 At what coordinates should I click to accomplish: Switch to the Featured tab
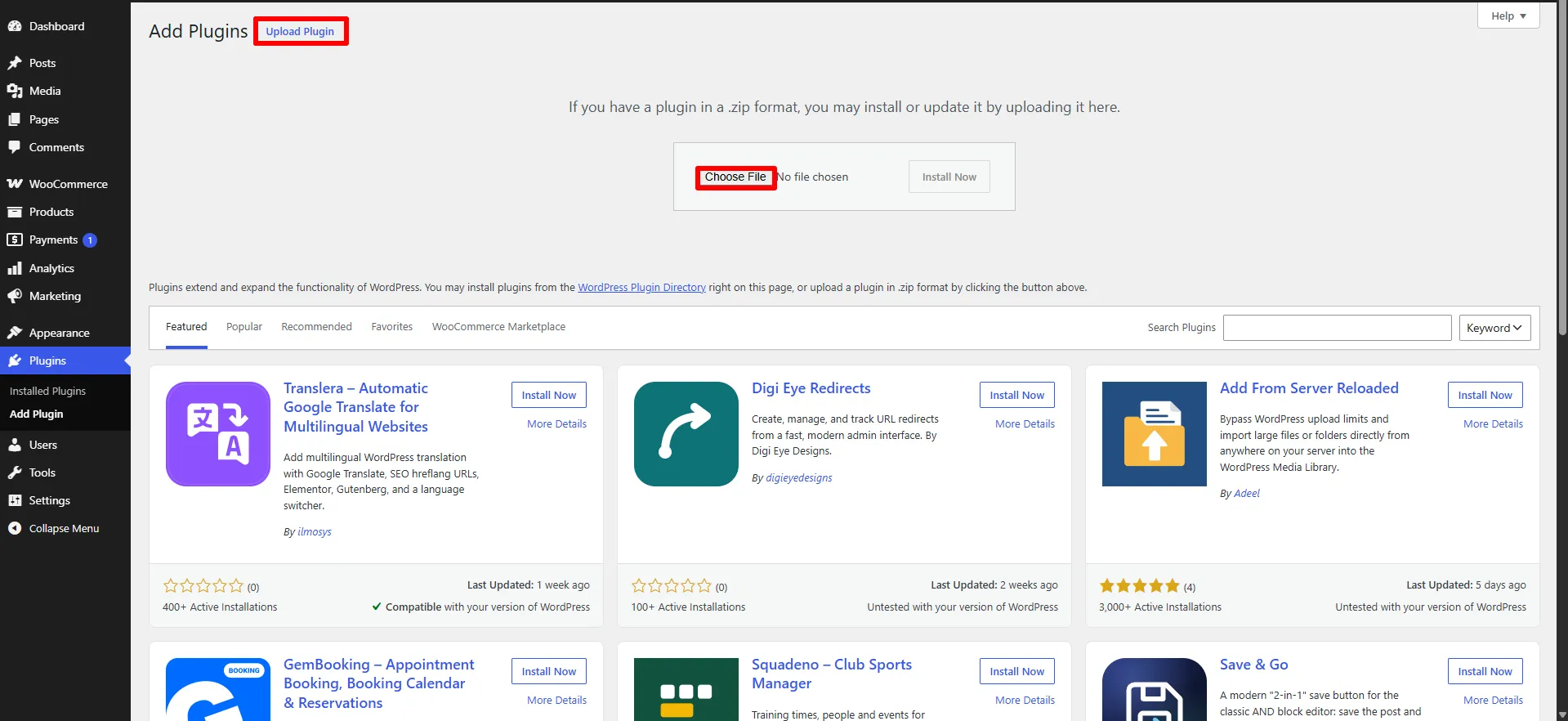(186, 327)
